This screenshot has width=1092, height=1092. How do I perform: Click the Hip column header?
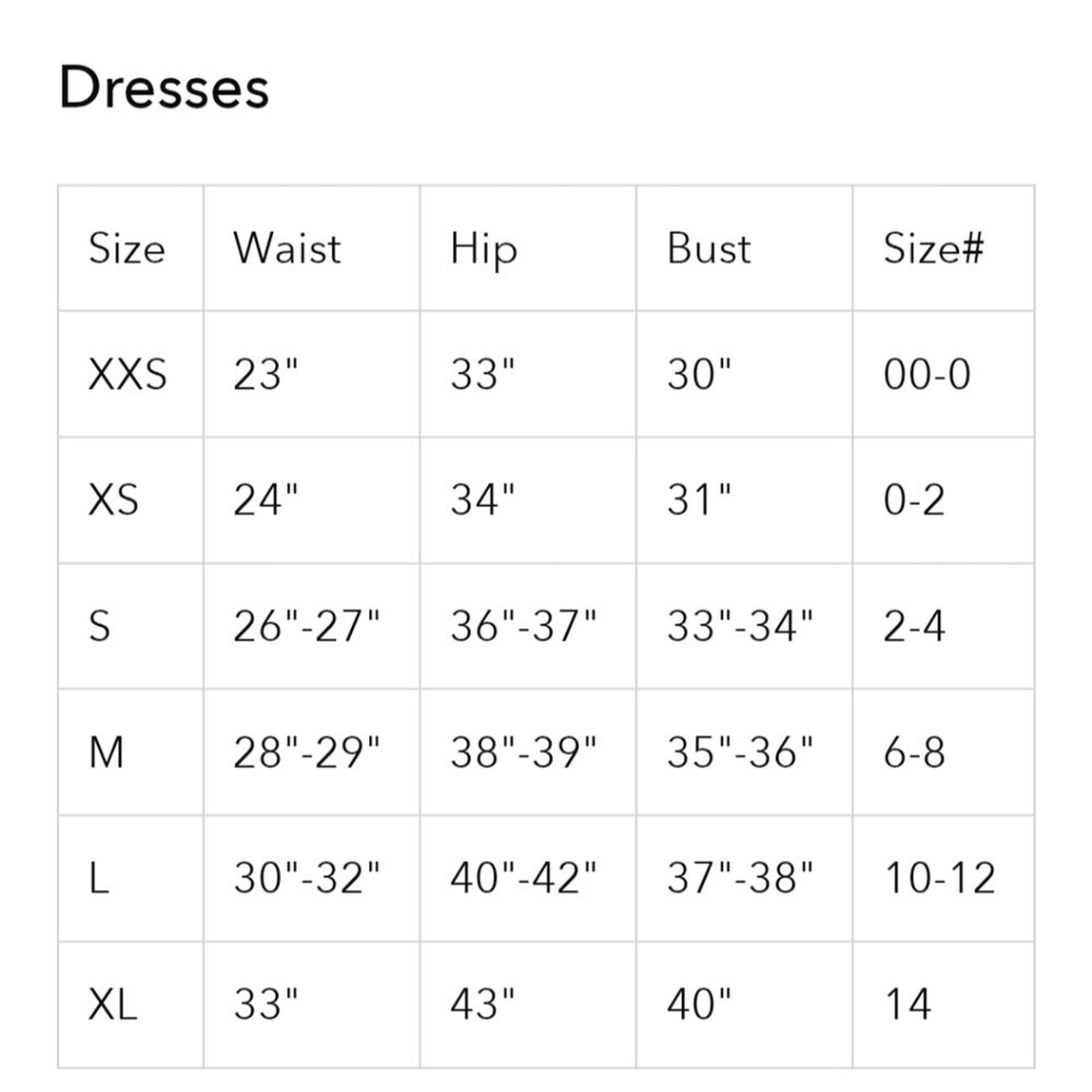click(x=483, y=250)
